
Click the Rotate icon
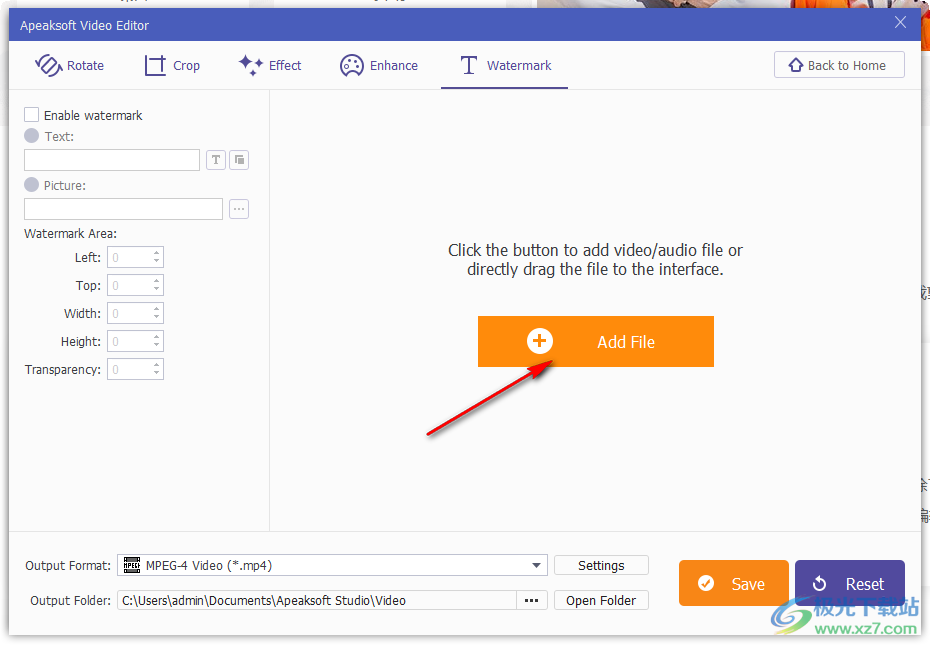48,65
